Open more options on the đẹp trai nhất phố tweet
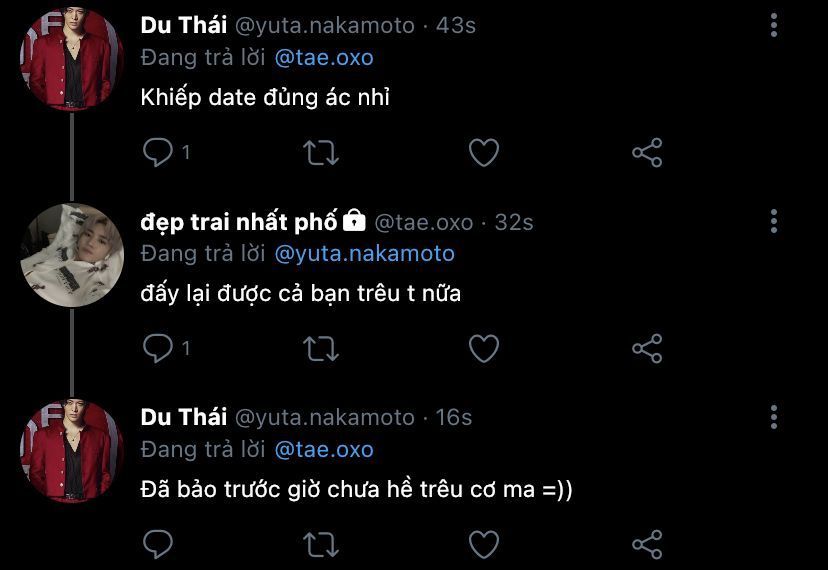 coord(774,222)
